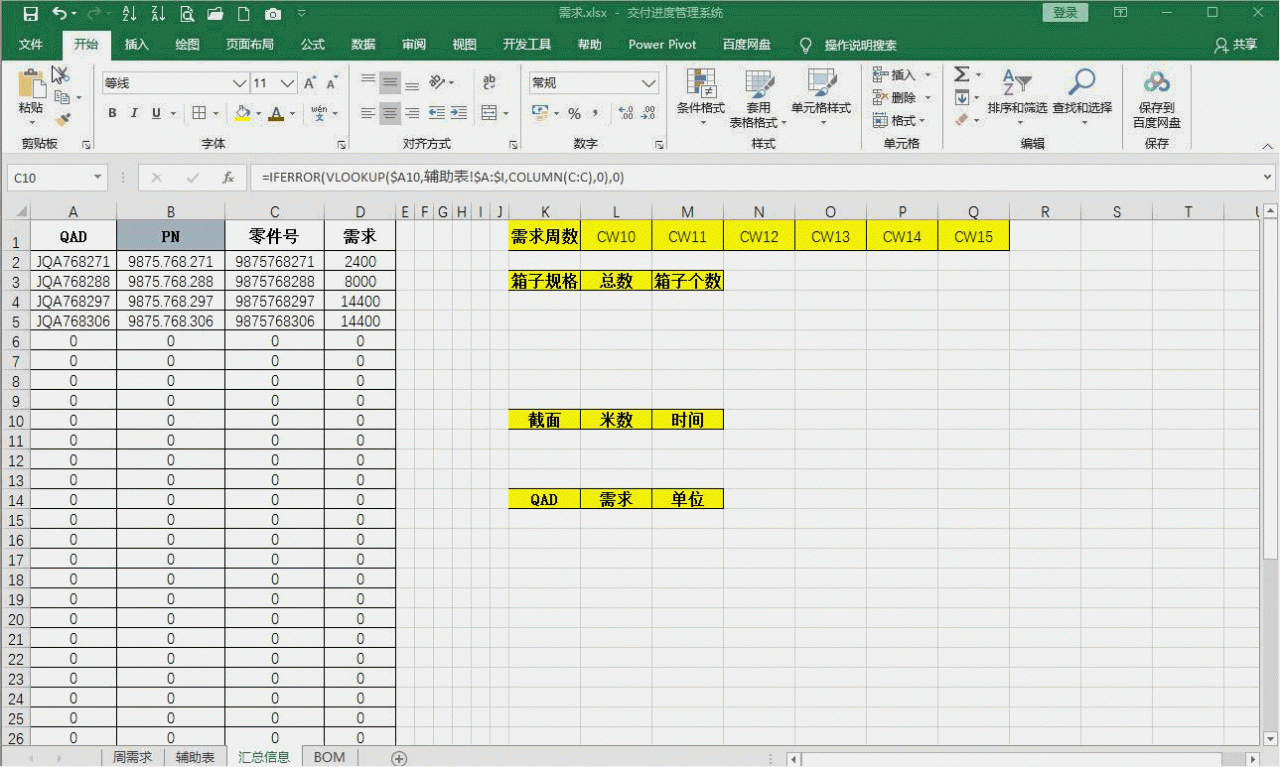Increase decimal places
The width and height of the screenshot is (1280, 767).
pos(626,113)
